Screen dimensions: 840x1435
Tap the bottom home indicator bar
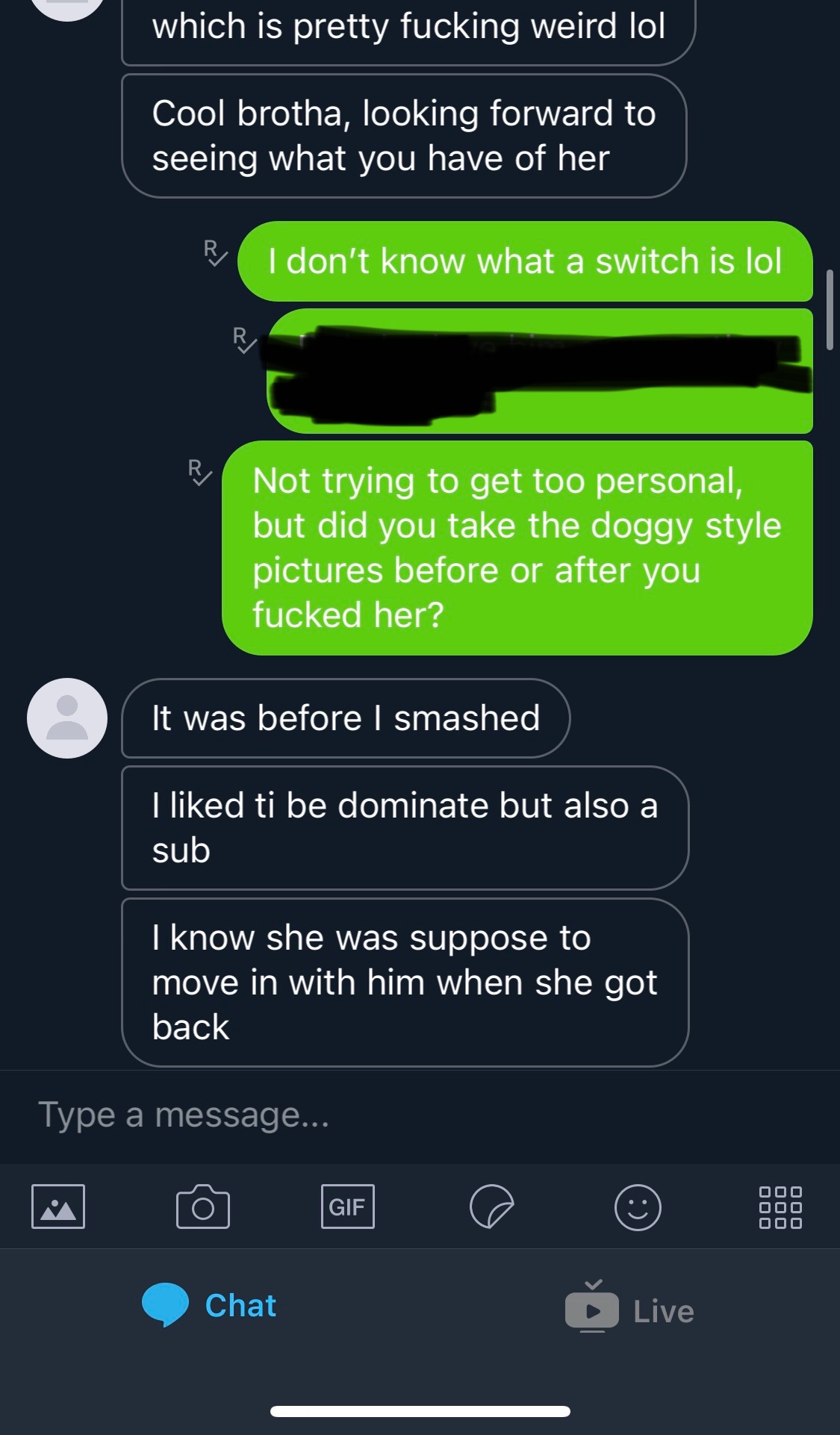[x=420, y=1411]
